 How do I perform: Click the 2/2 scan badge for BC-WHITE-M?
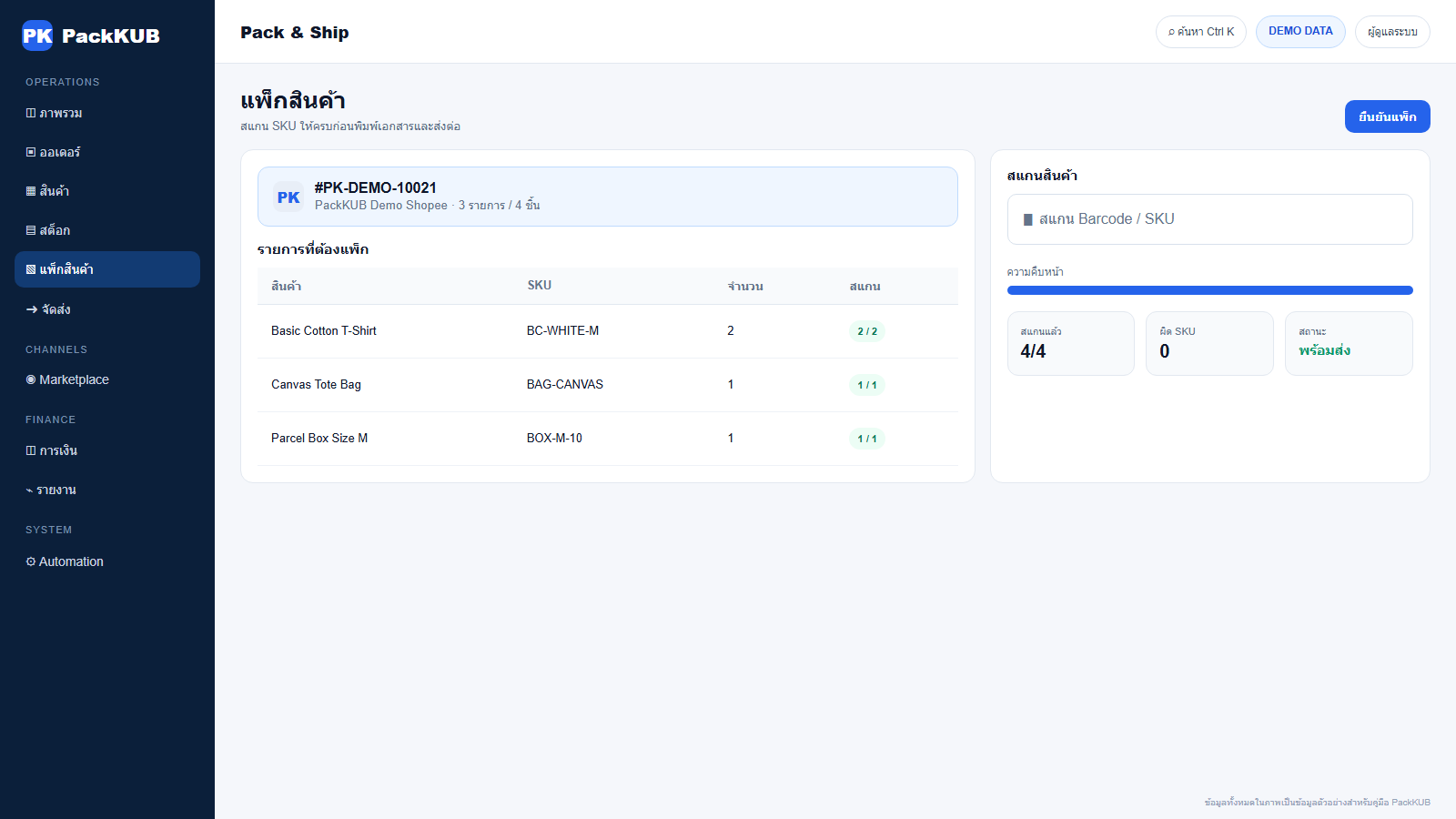867,331
